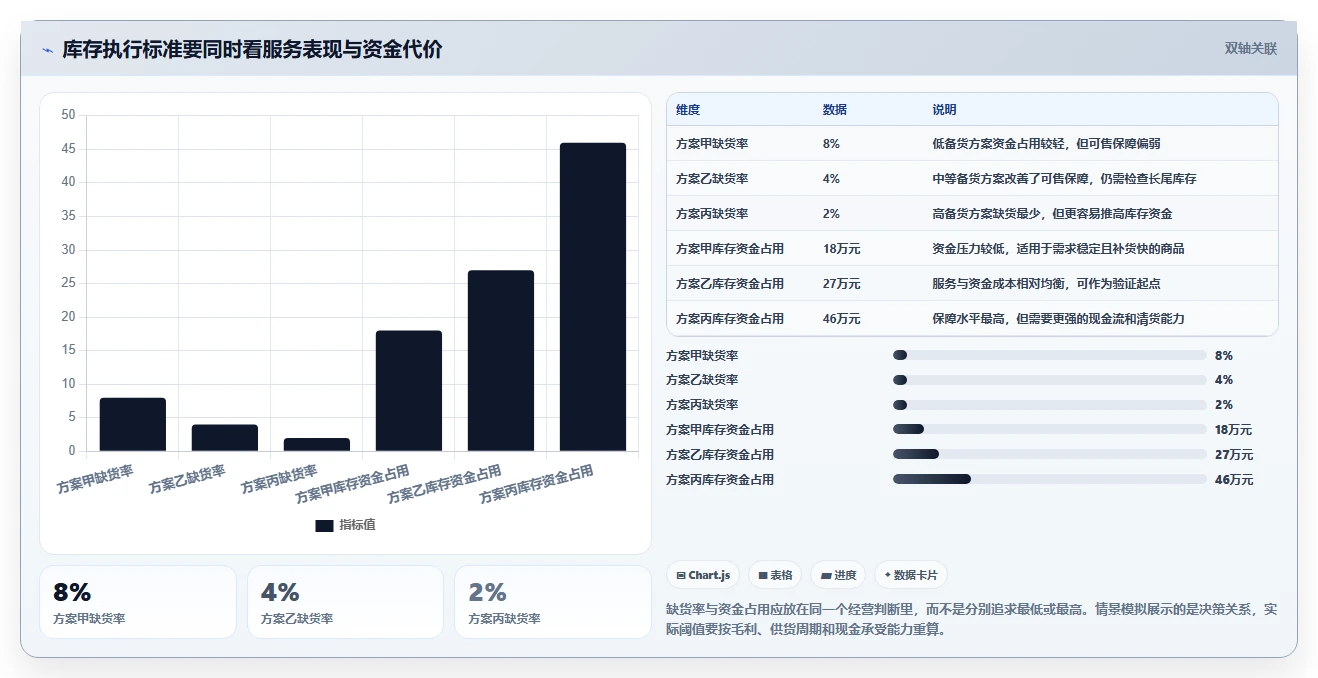This screenshot has width=1318, height=678.
Task: Click the 方案乙库存资金占用 chart bar
Action: tap(501, 361)
